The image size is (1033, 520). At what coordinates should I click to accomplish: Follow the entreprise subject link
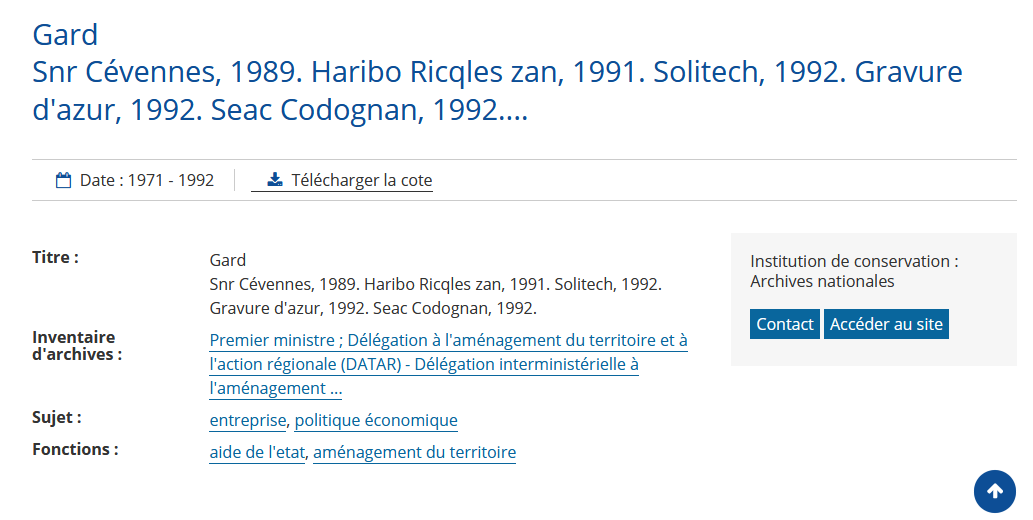tap(248, 420)
